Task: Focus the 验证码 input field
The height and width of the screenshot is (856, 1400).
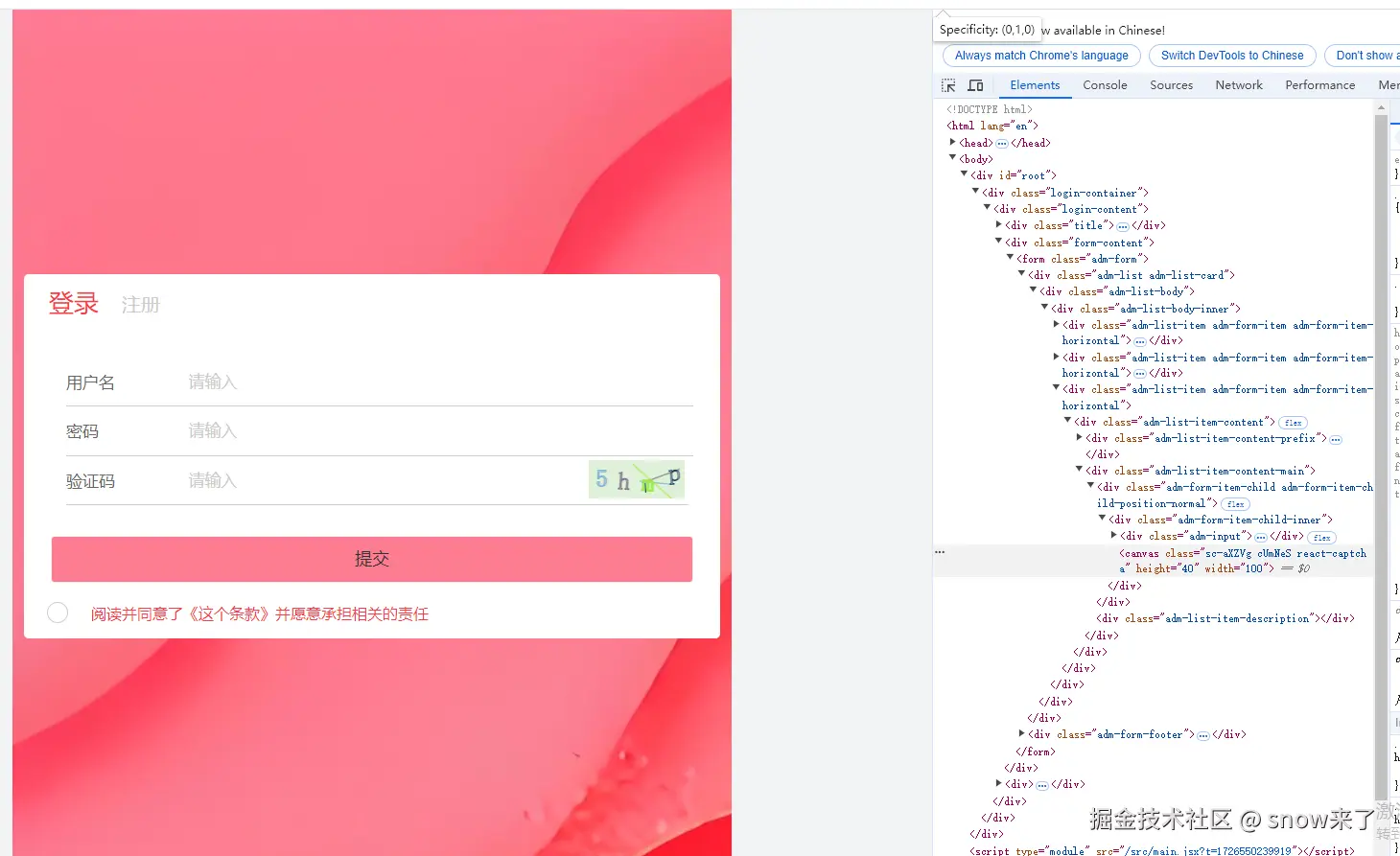Action: click(385, 480)
